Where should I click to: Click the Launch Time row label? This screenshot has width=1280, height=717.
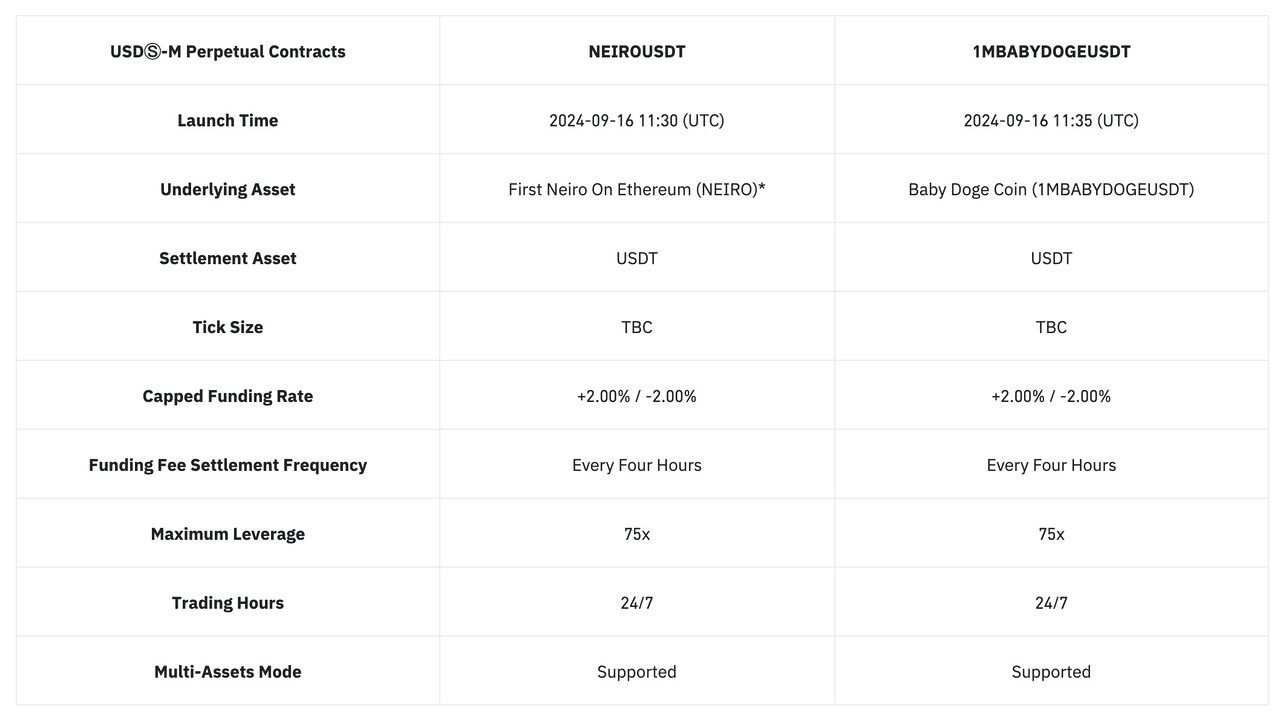click(228, 120)
